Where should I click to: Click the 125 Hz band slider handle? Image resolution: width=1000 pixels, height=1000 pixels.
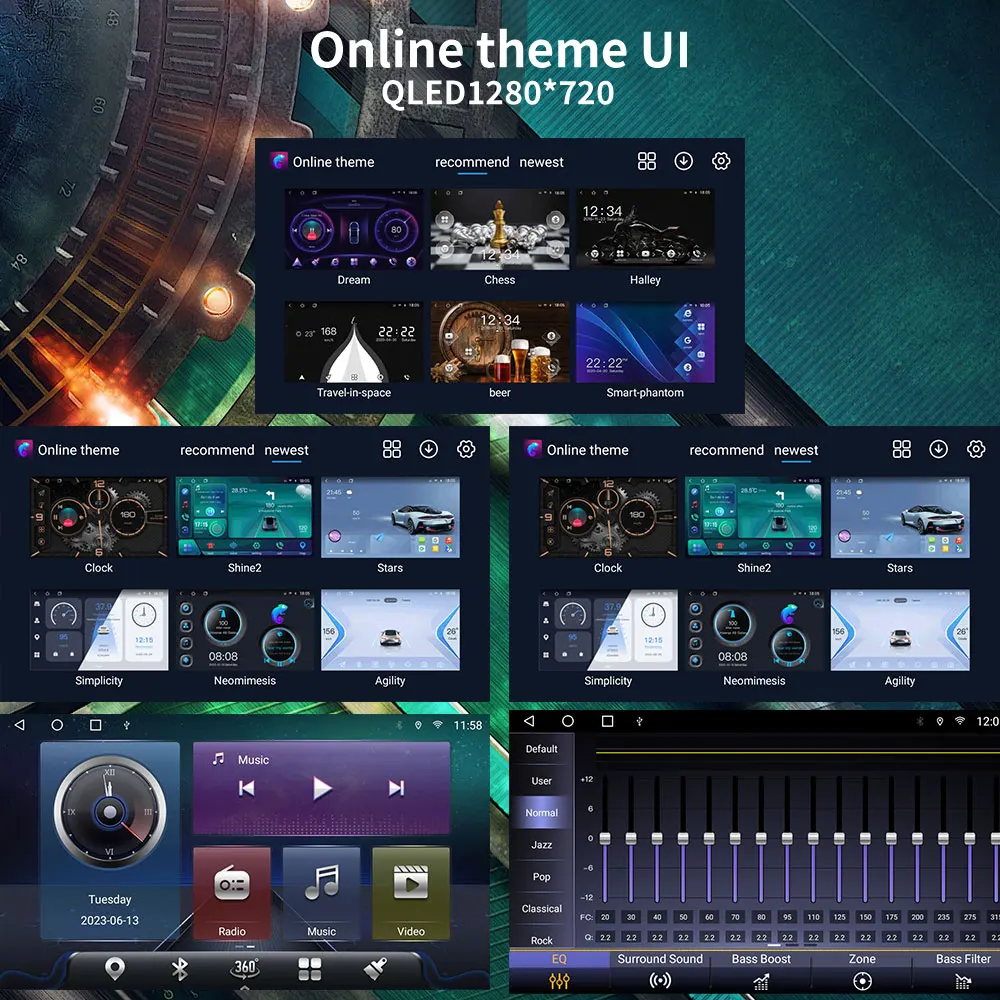pos(839,838)
